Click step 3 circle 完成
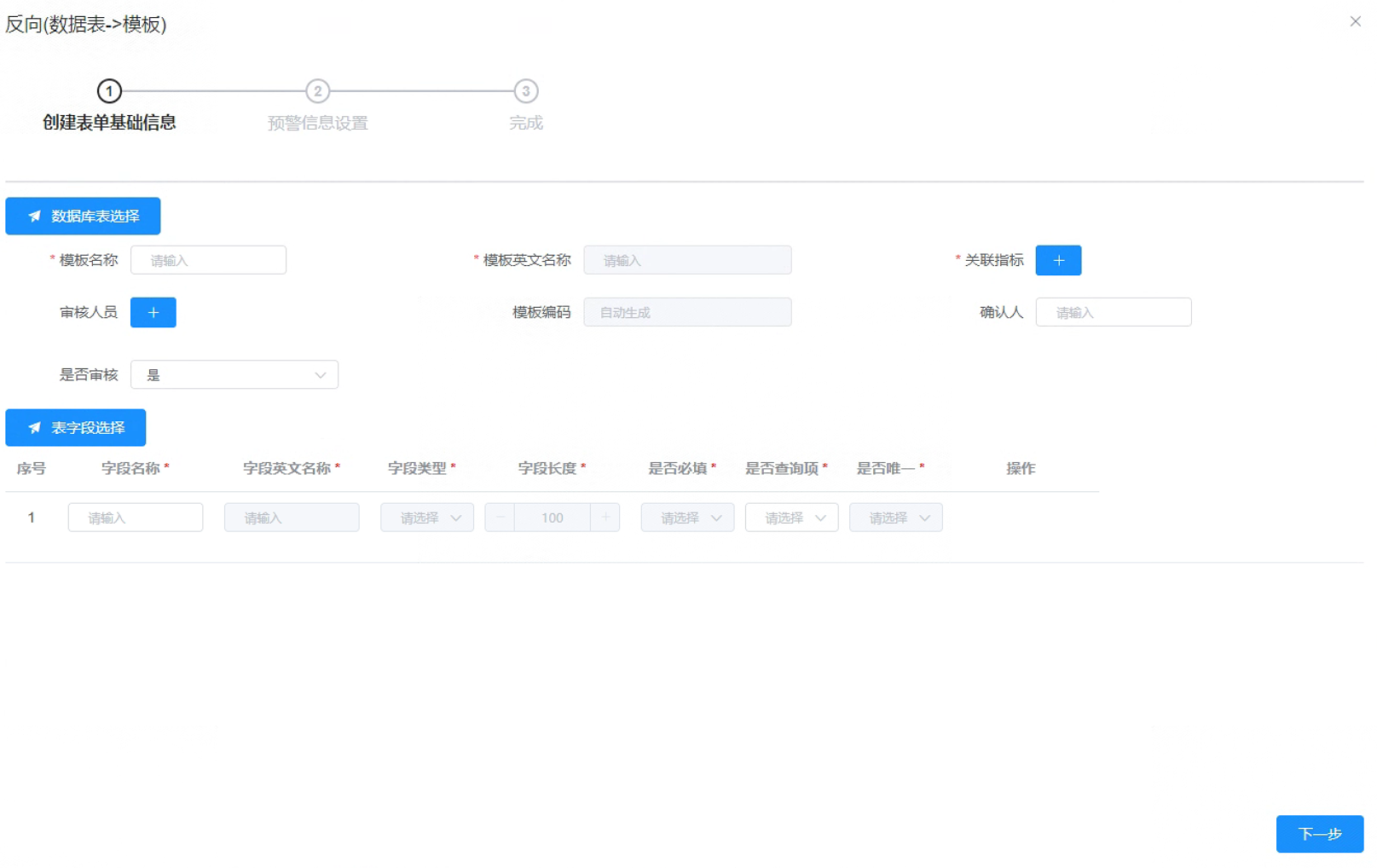Viewport: 1377px width, 868px height. tap(526, 90)
